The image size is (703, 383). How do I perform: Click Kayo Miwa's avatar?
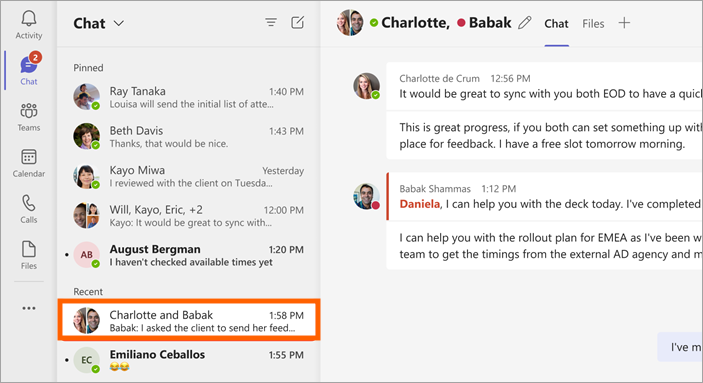87,175
